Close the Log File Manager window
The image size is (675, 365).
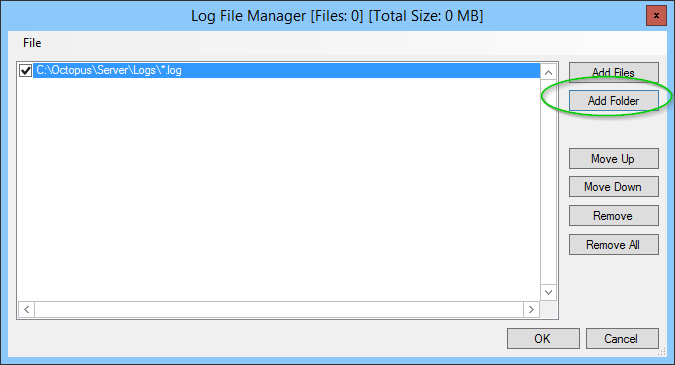[656, 16]
